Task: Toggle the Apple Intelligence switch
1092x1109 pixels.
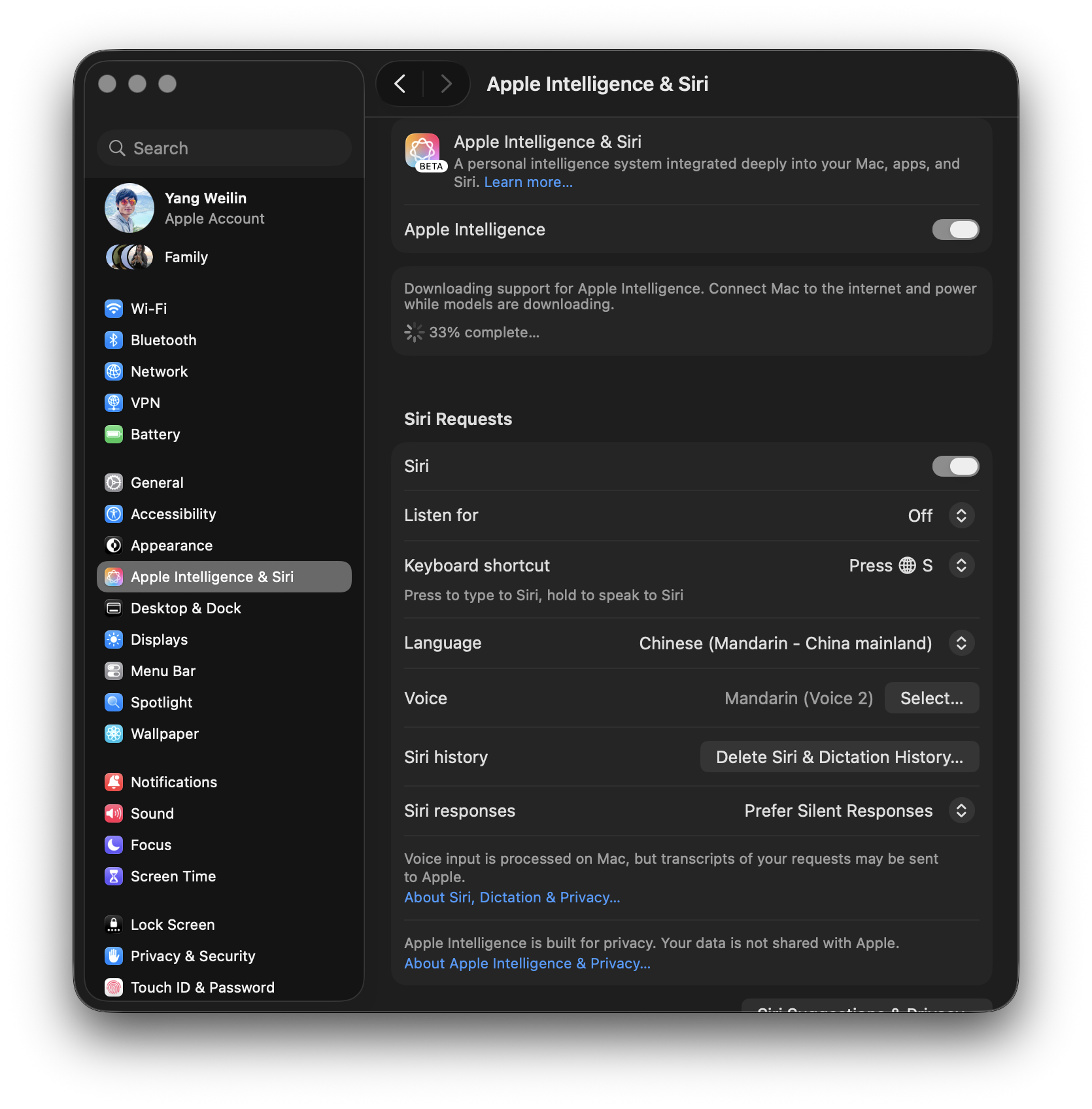Action: [x=955, y=230]
